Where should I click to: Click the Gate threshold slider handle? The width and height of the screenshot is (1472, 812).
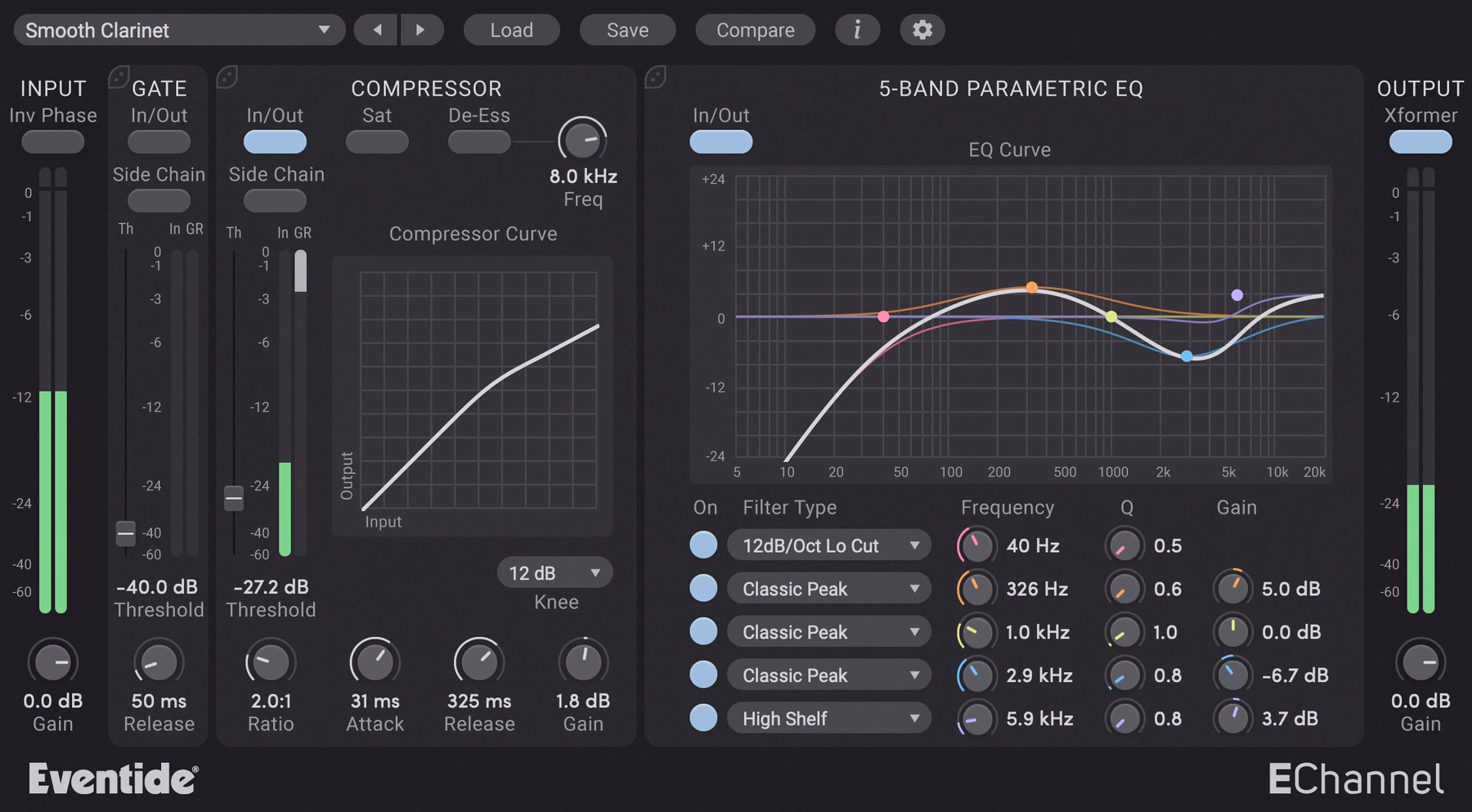click(125, 534)
